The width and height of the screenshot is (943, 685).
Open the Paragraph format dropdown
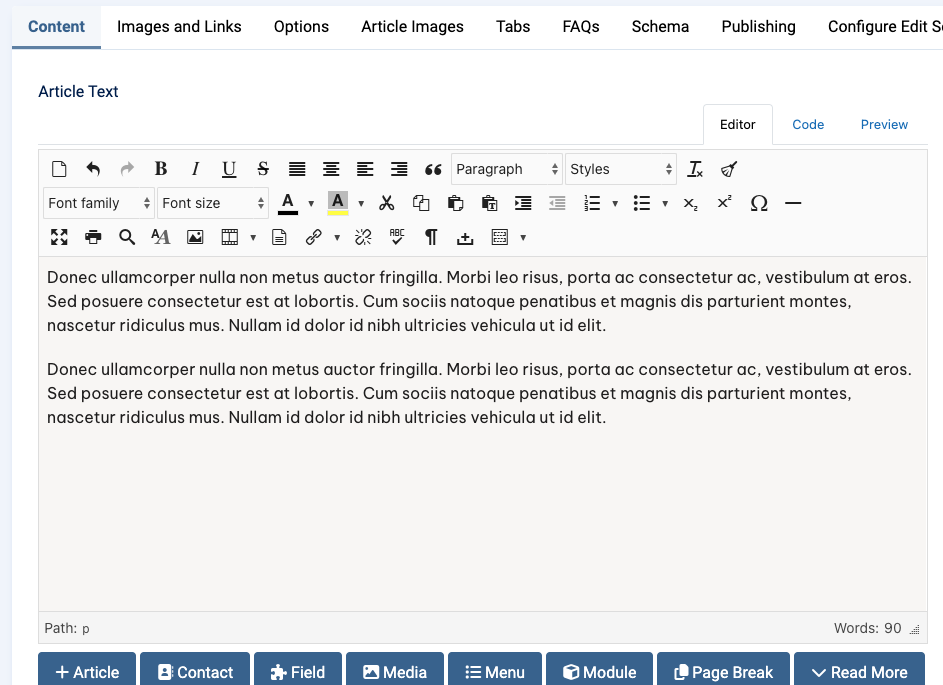tap(507, 169)
